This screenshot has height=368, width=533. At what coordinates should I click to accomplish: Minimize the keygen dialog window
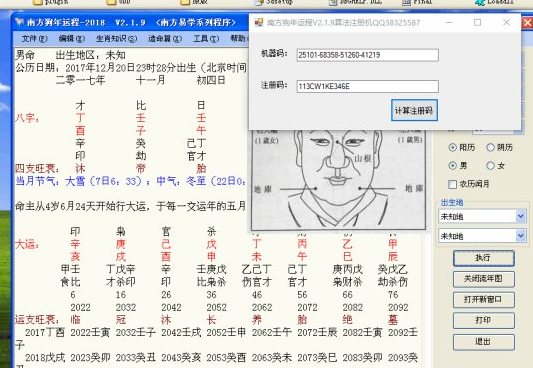pyautogui.click(x=449, y=22)
